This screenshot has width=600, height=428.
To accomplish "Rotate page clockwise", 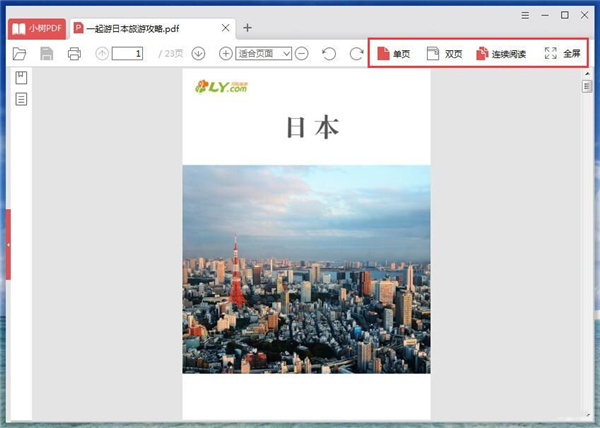I will coord(356,54).
